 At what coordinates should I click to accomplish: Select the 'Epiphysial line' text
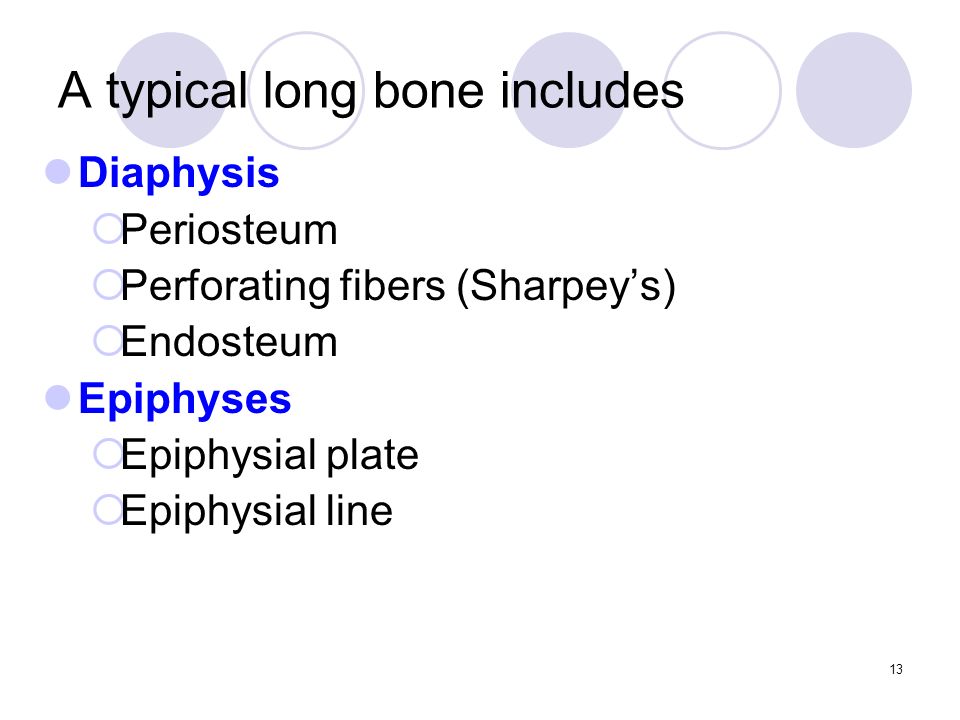pyautogui.click(x=257, y=511)
